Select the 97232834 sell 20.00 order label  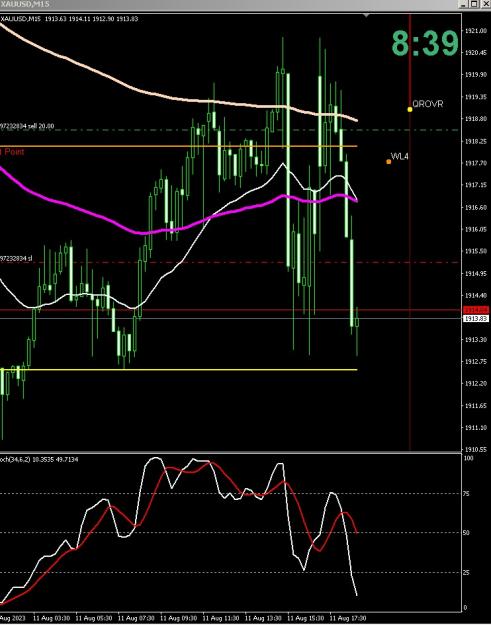pyautogui.click(x=27, y=126)
